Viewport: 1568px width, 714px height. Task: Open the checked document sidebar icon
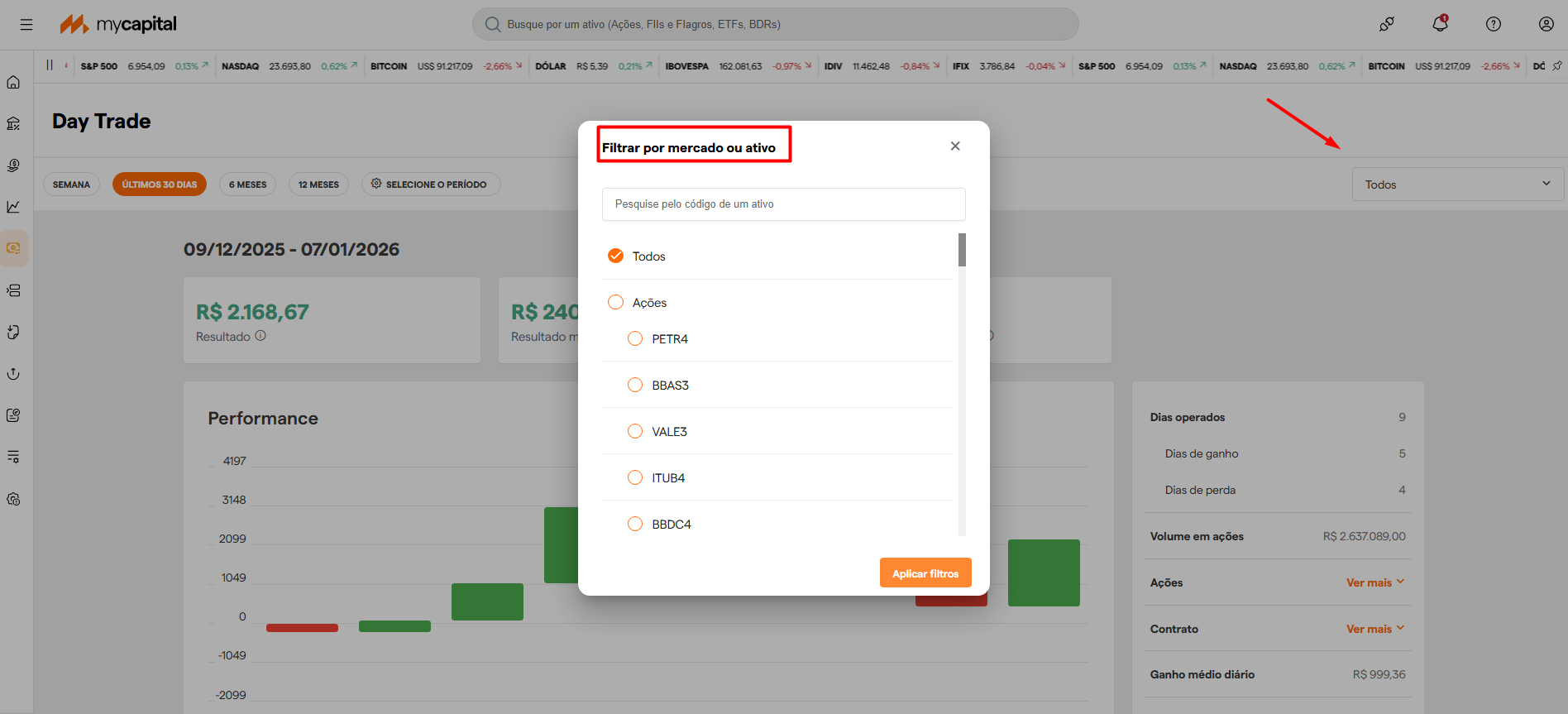(x=13, y=415)
